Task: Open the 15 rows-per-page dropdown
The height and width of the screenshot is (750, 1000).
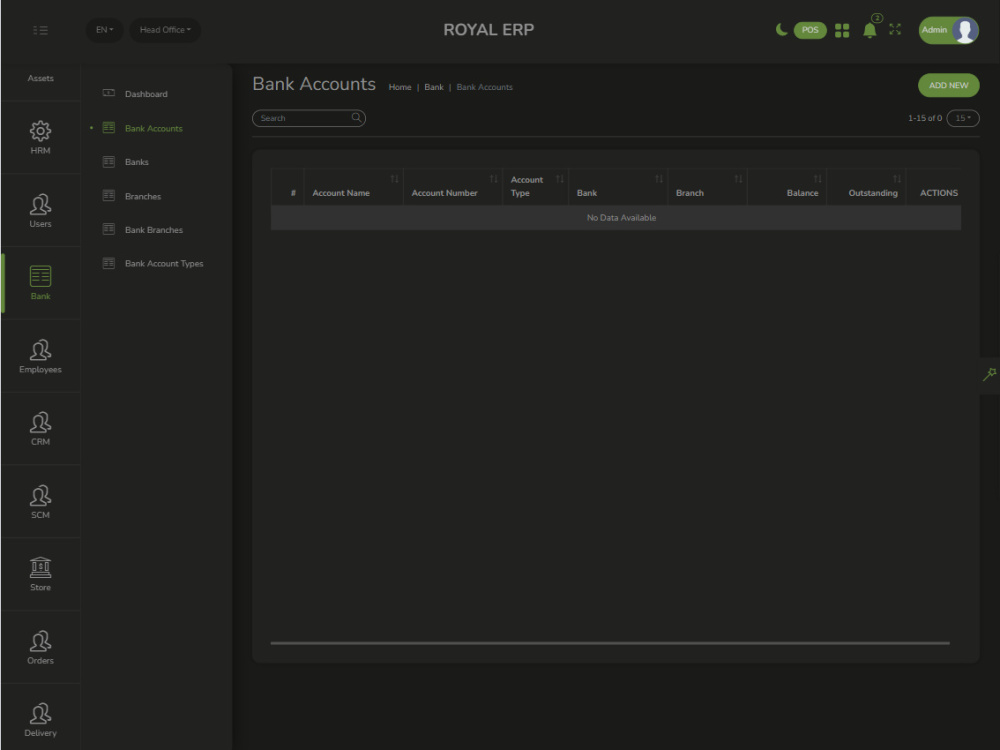Action: [x=963, y=118]
